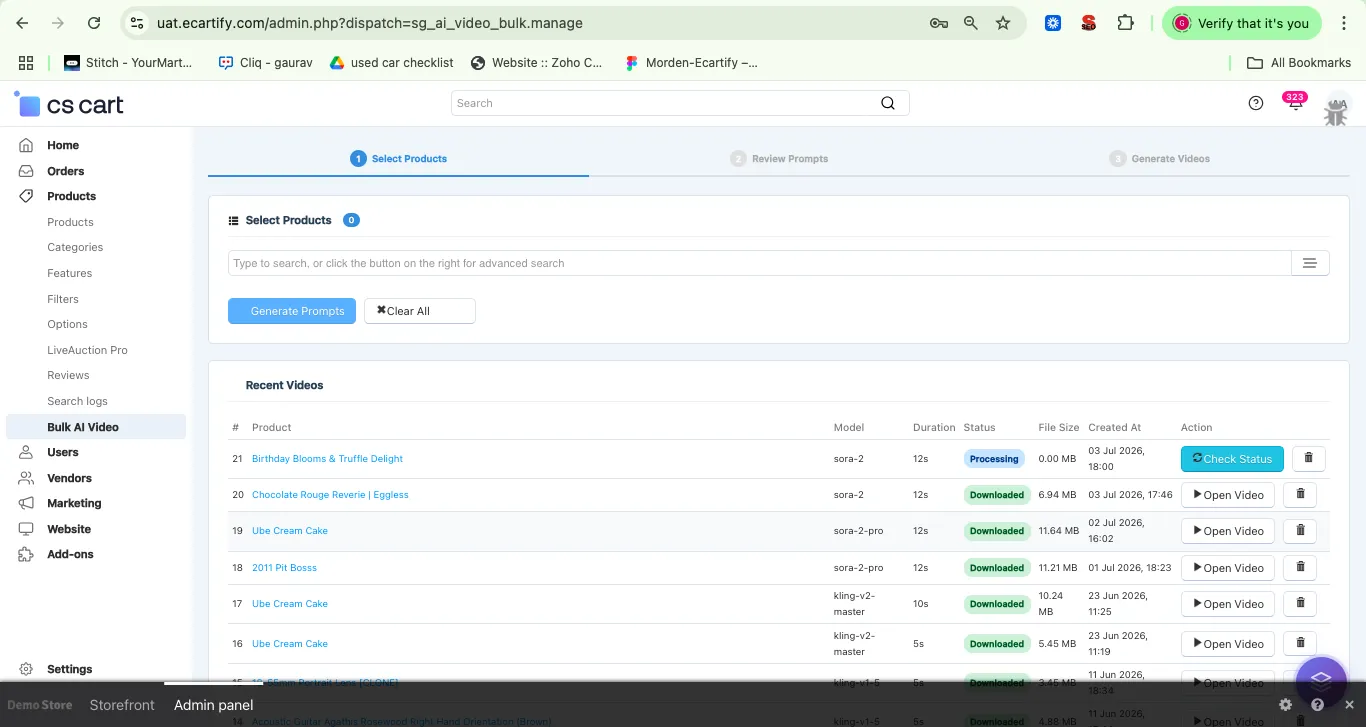The width and height of the screenshot is (1366, 727).
Task: Open Video for Chocolate Rouge Reverie
Action: pos(1229,494)
